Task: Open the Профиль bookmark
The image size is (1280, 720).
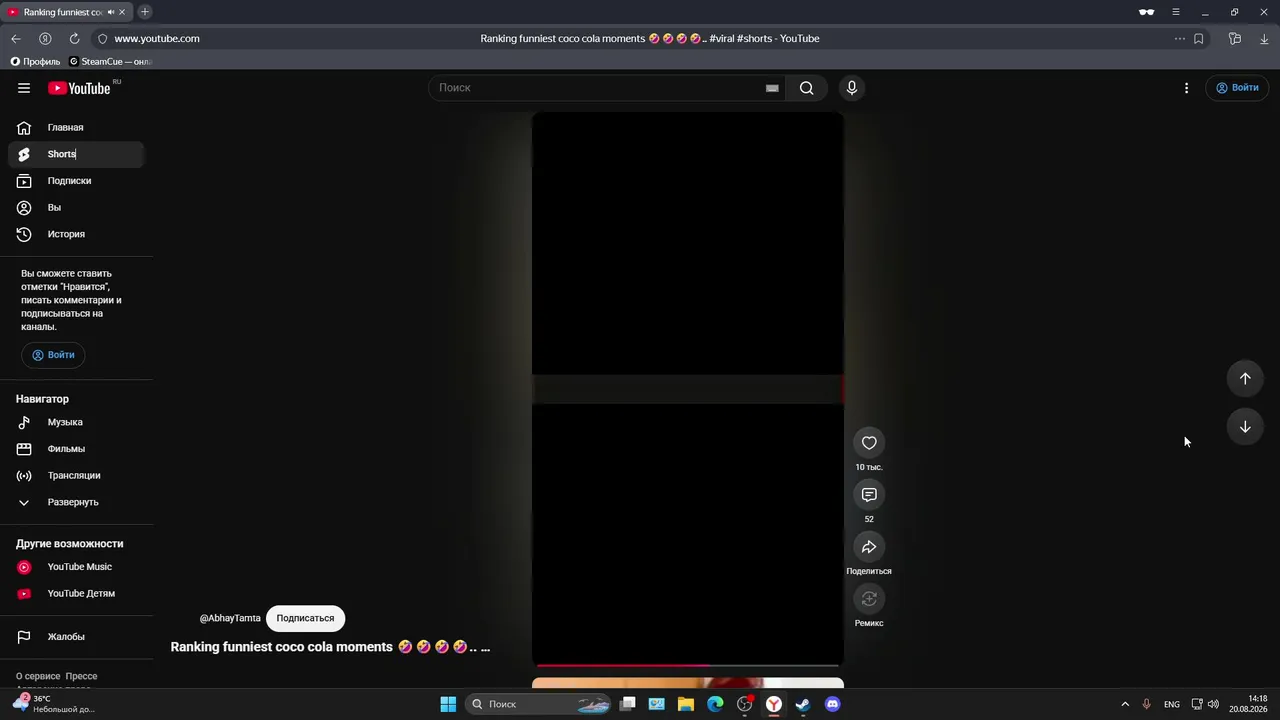Action: [35, 61]
